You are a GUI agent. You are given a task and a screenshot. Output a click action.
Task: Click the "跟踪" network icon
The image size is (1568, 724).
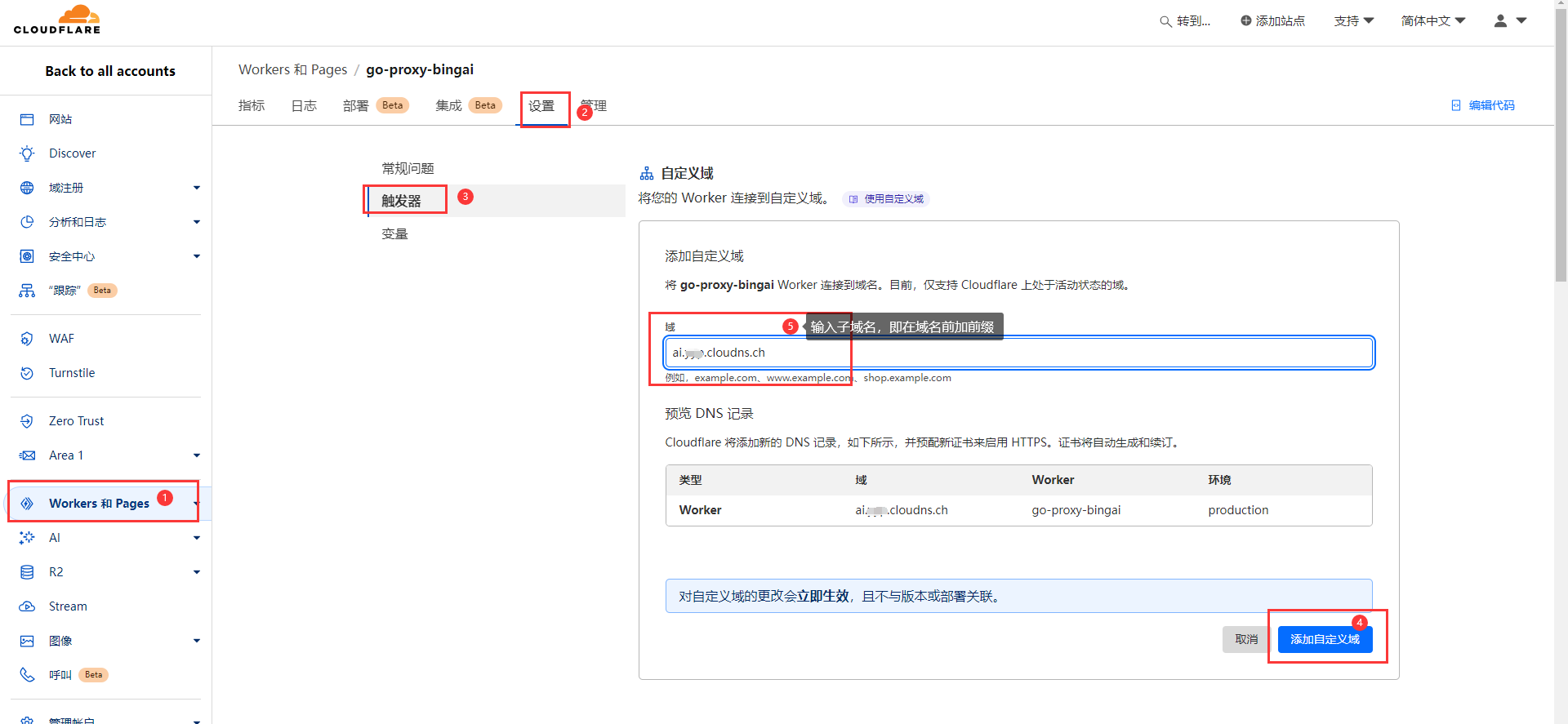coord(27,291)
